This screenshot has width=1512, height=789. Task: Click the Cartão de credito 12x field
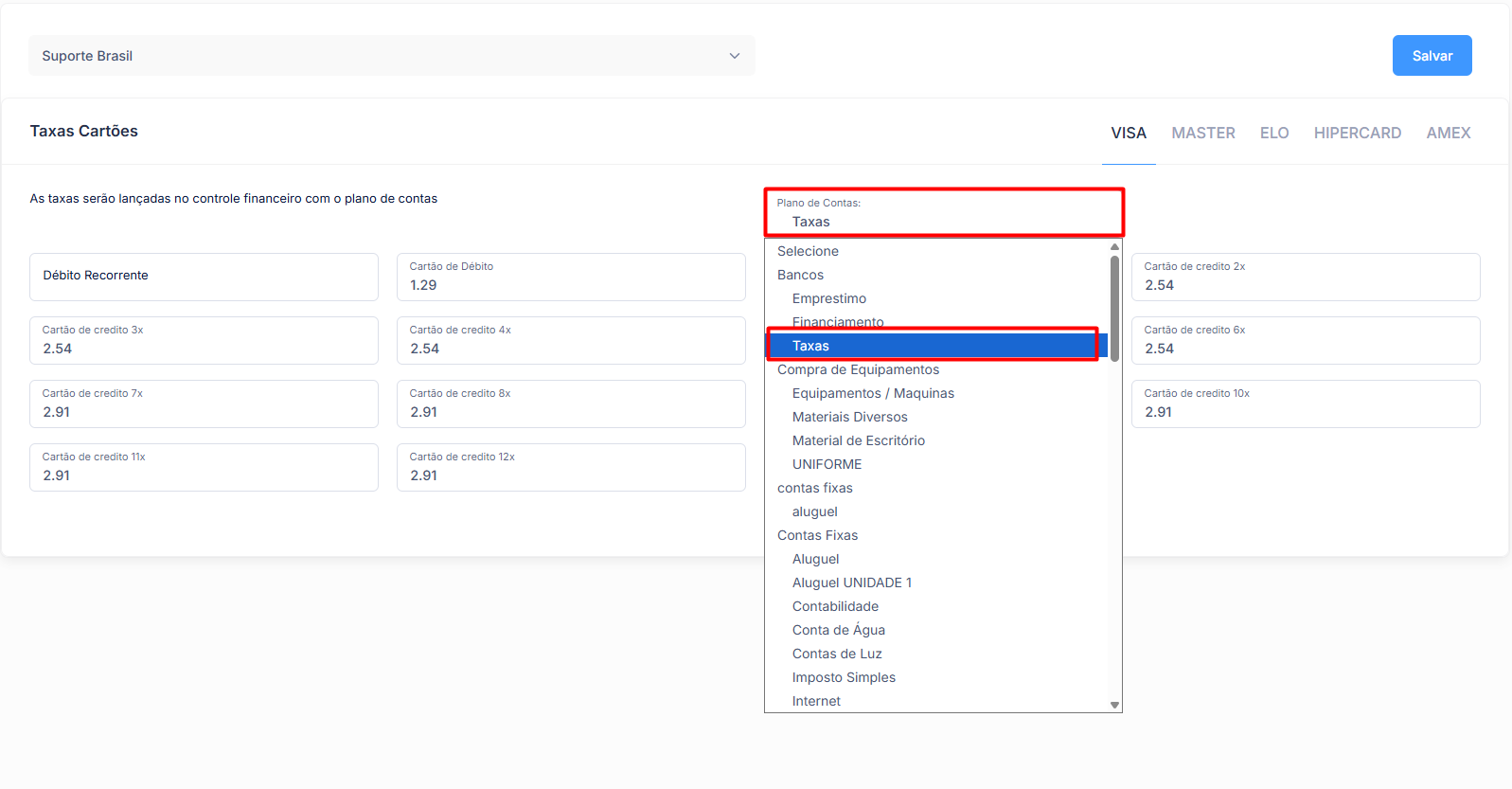571,467
